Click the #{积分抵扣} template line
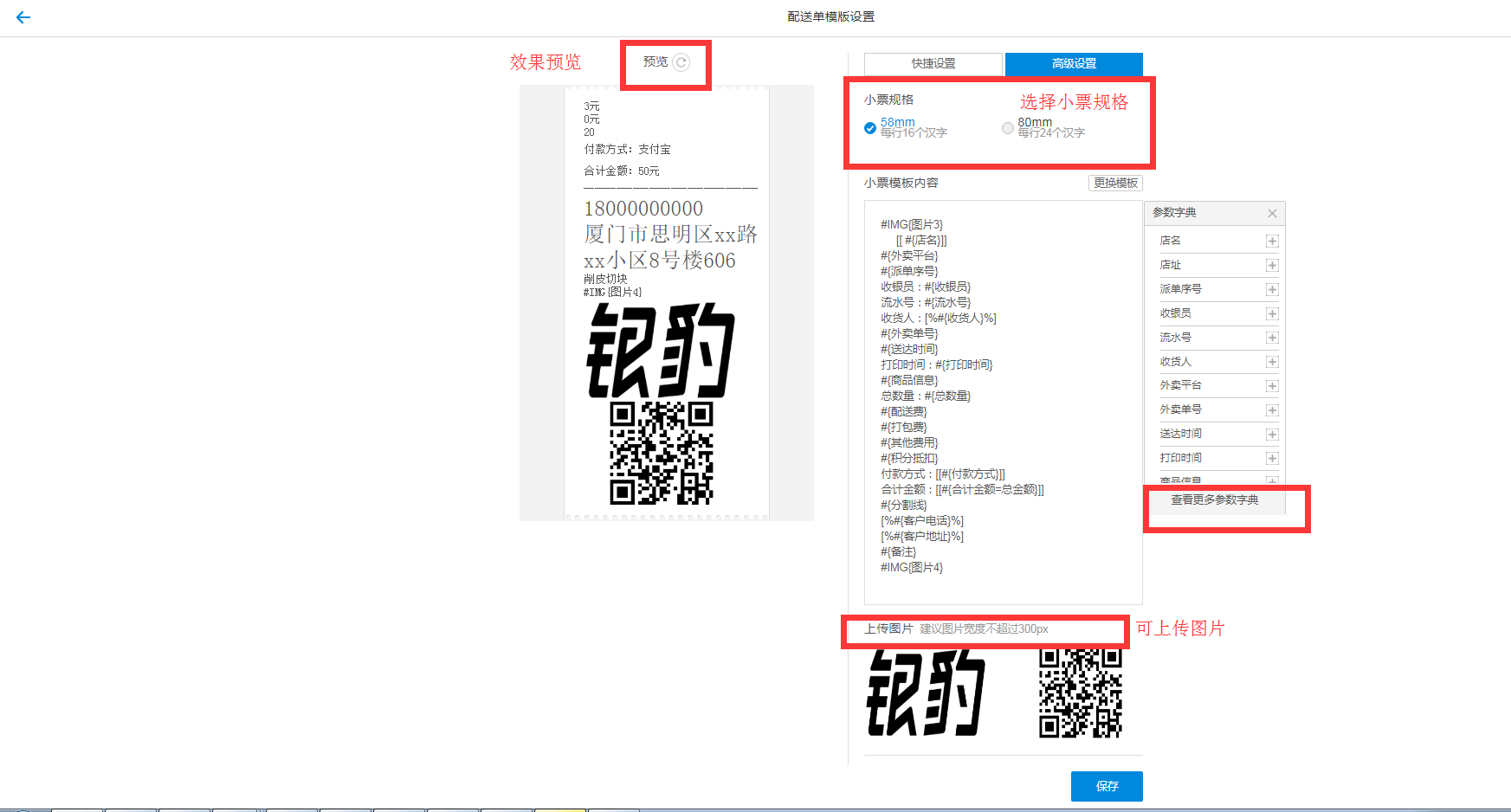The width and height of the screenshot is (1511, 812). (909, 458)
